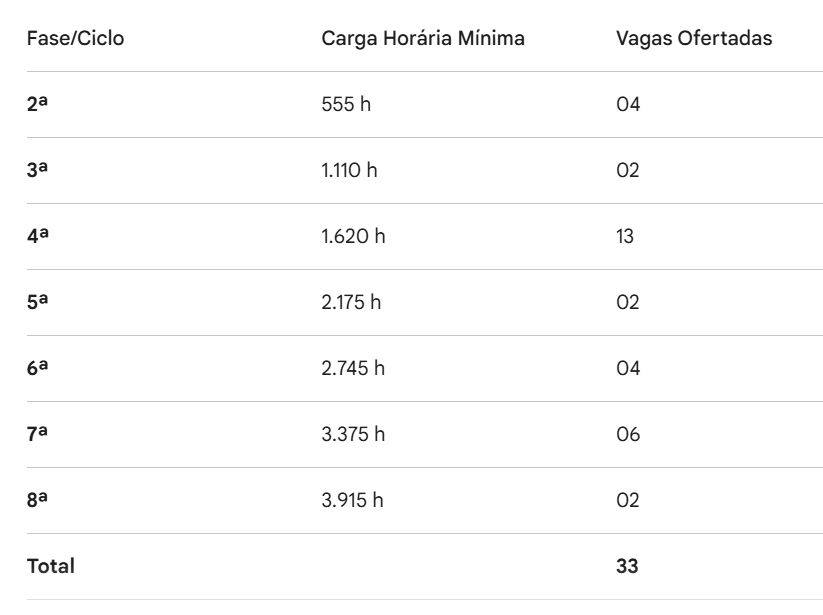Click the 3.915 h workload cell

click(352, 500)
